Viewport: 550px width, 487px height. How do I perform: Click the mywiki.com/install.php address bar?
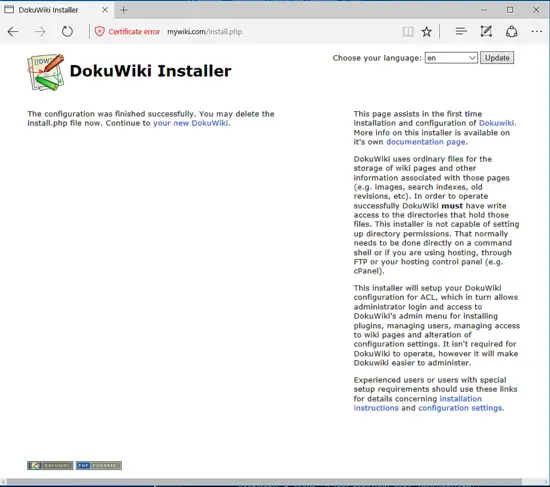(204, 32)
